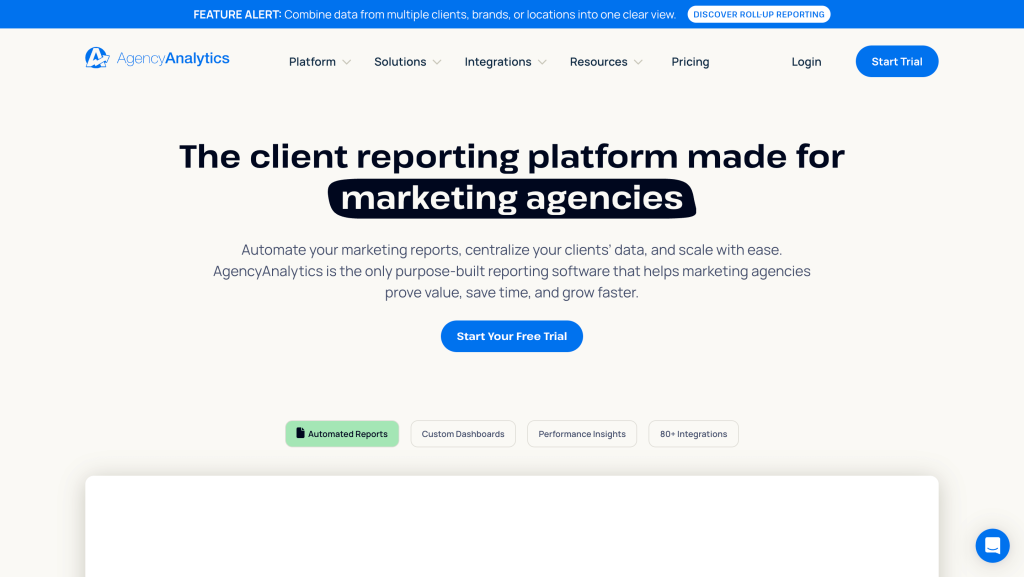This screenshot has width=1024, height=577.
Task: Click the report icon on Automated Reports pill
Action: [x=302, y=433]
